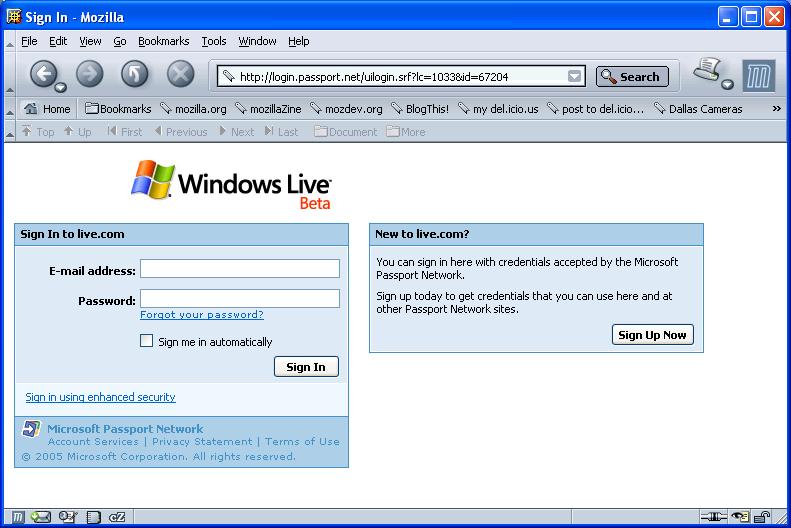Follow the Sign in using enhanced security link
The image size is (791, 528).
100,397
